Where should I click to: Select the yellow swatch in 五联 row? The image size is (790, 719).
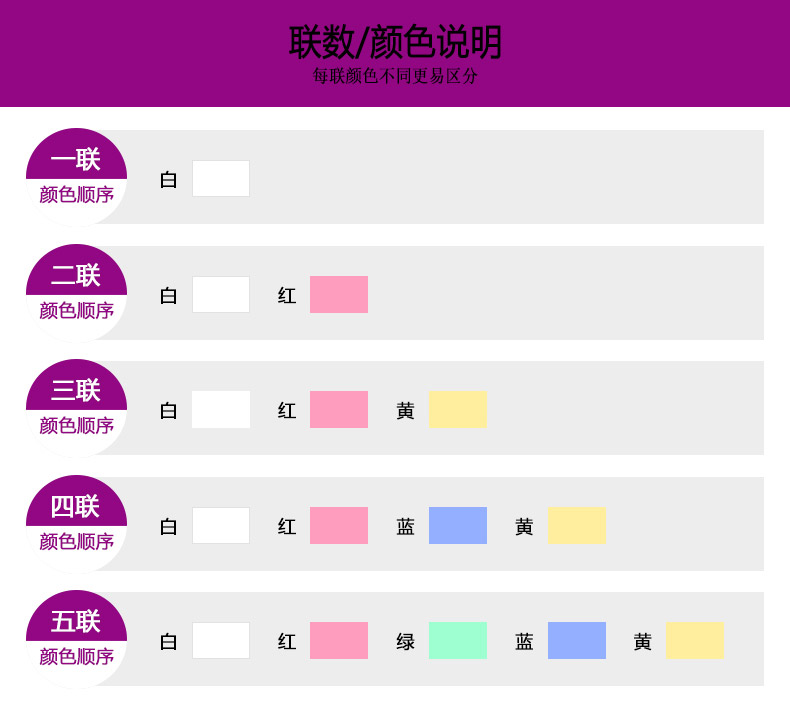pos(695,641)
